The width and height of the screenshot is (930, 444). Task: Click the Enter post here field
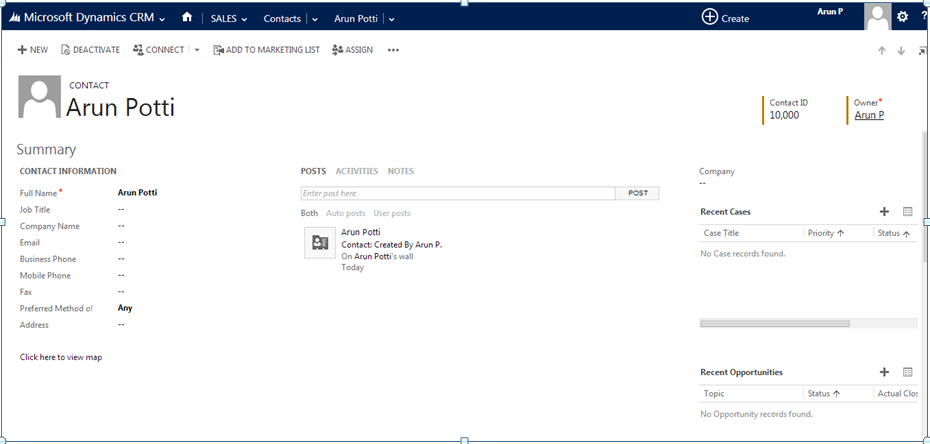point(458,193)
